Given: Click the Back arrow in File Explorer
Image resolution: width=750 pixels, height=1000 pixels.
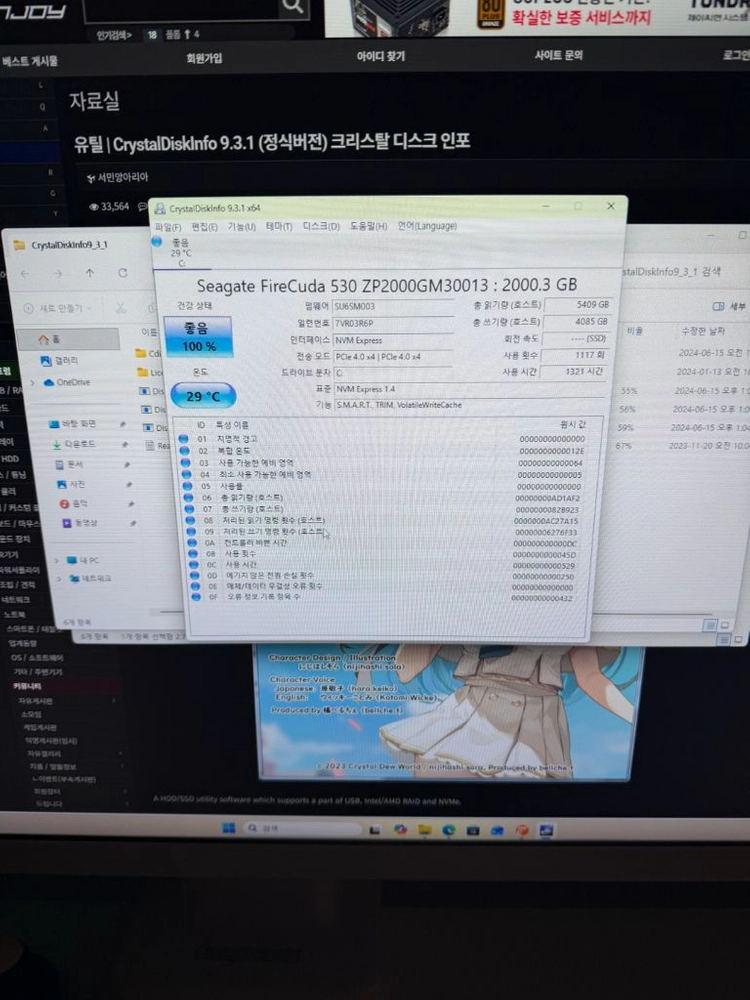Looking at the screenshot, I should tap(26, 274).
